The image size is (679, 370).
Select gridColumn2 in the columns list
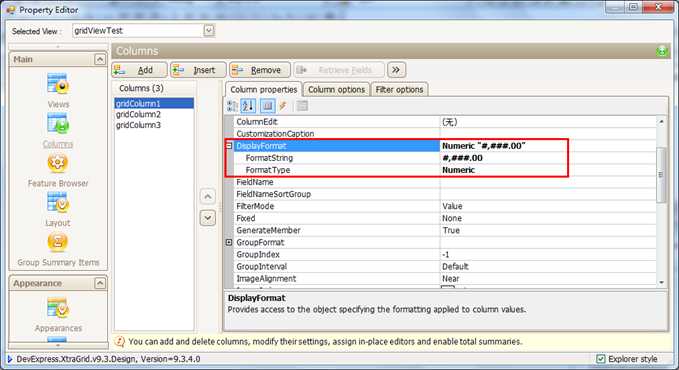[x=154, y=114]
